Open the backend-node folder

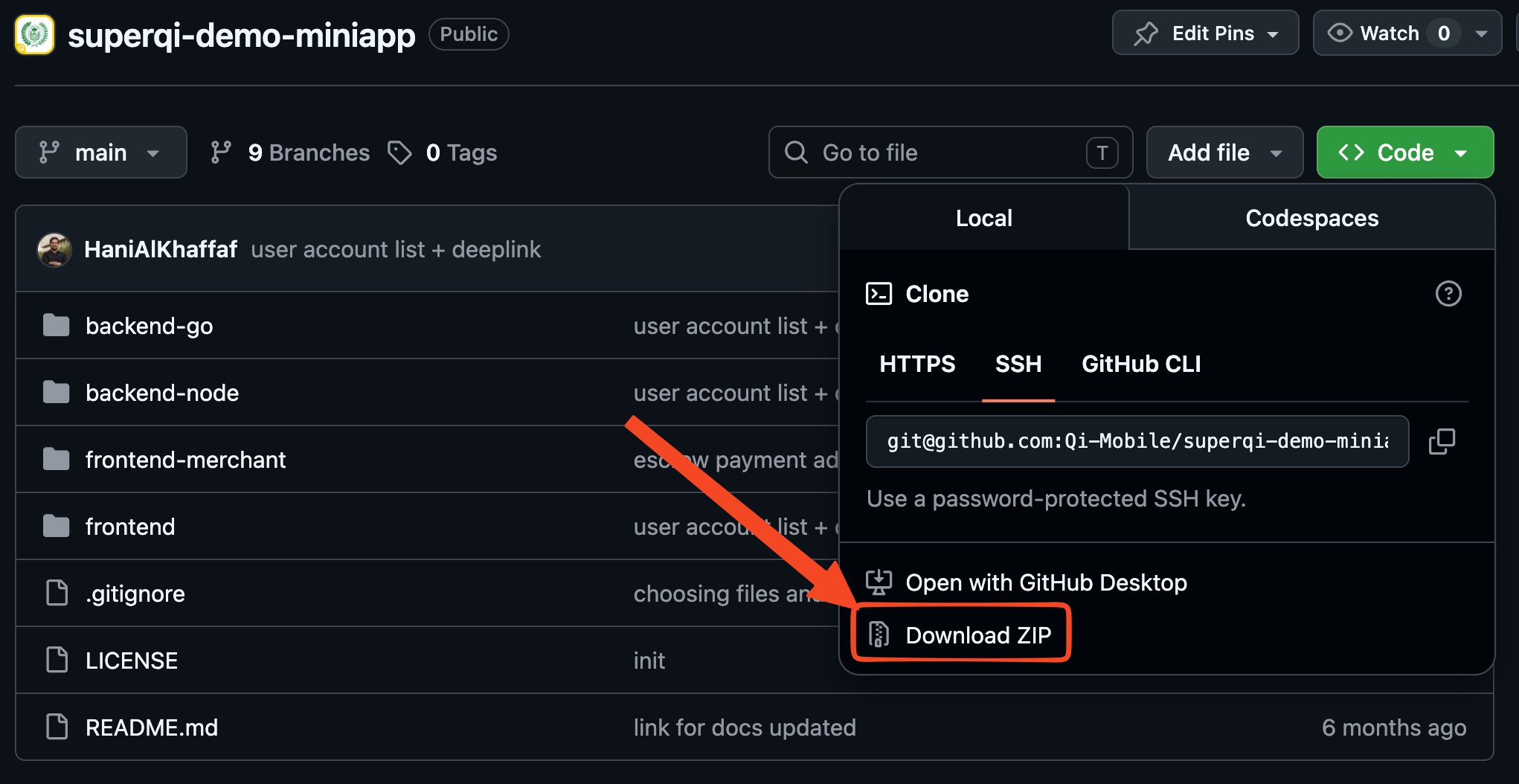click(162, 393)
